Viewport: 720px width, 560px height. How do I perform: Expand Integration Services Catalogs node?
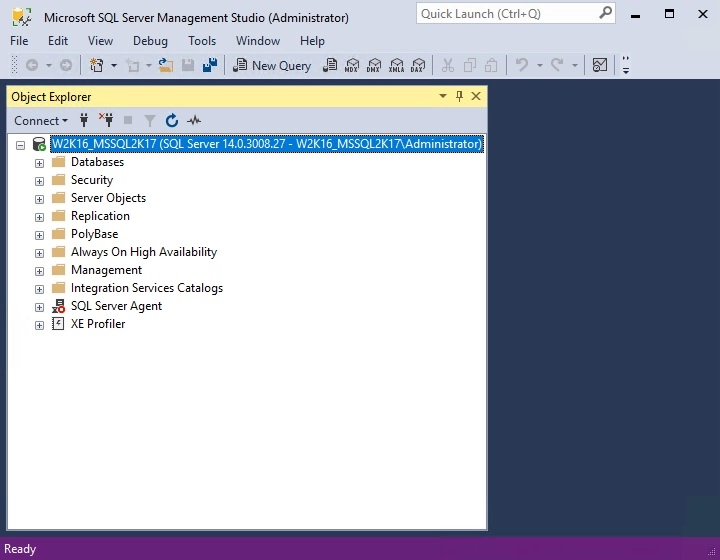[x=39, y=289]
